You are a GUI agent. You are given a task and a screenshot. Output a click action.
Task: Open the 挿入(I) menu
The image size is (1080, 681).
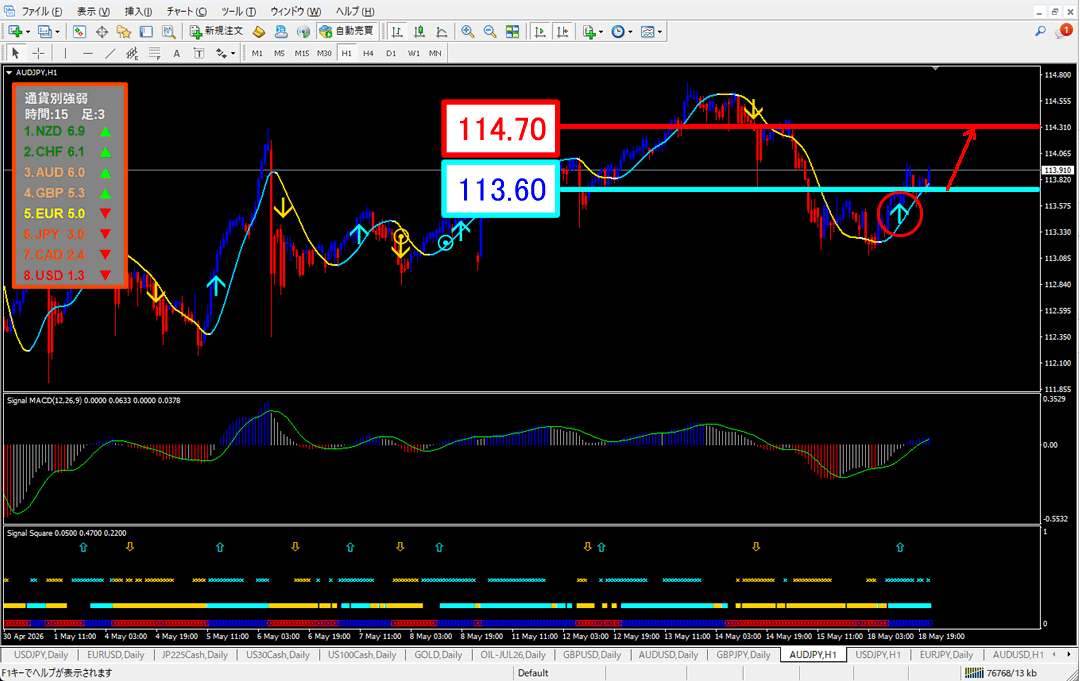(x=138, y=12)
